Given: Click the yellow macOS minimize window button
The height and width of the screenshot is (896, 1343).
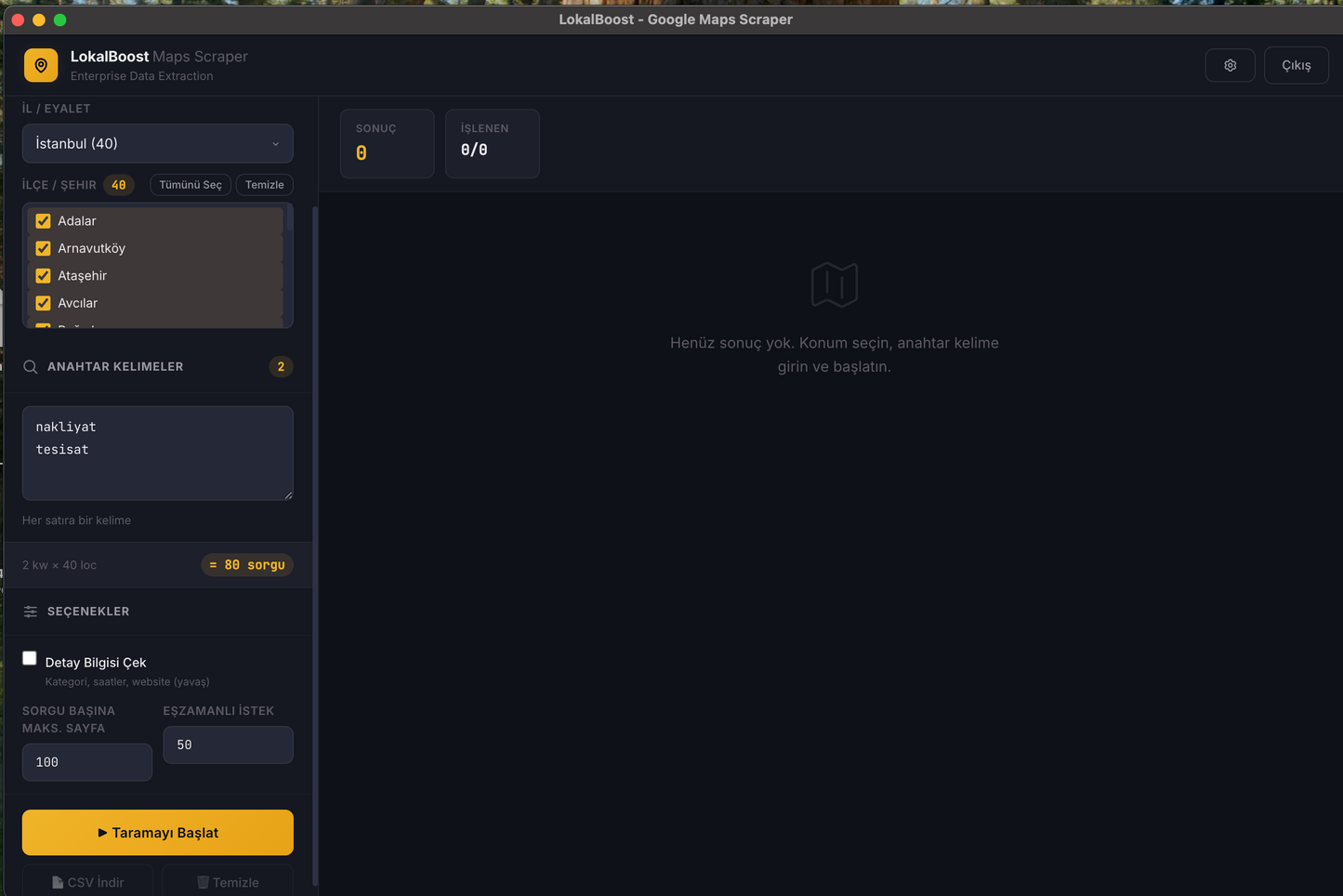Looking at the screenshot, I should pyautogui.click(x=39, y=20).
